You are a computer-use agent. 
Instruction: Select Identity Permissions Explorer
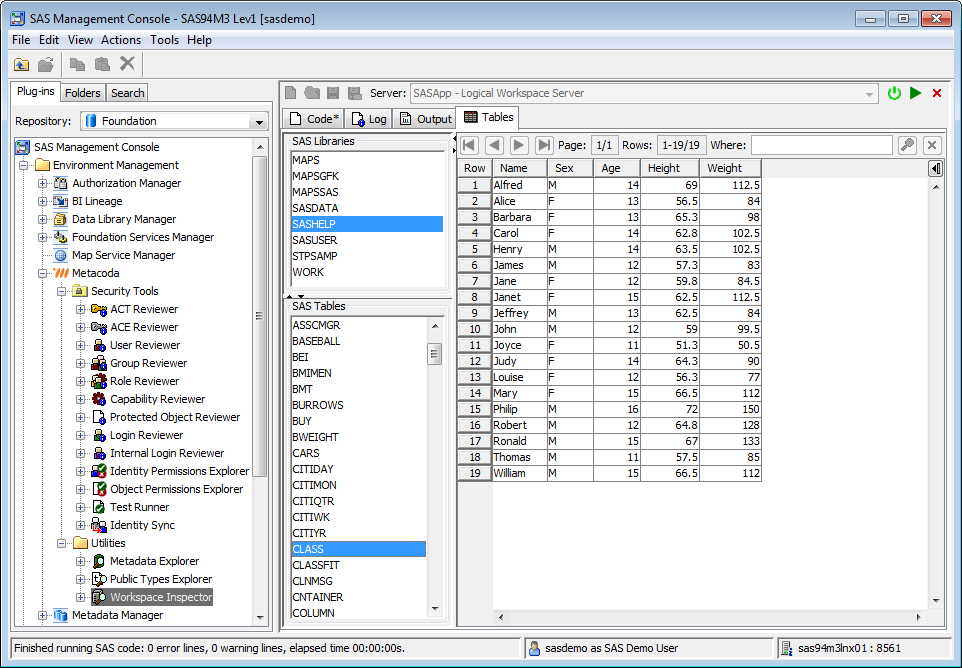pyautogui.click(x=179, y=471)
